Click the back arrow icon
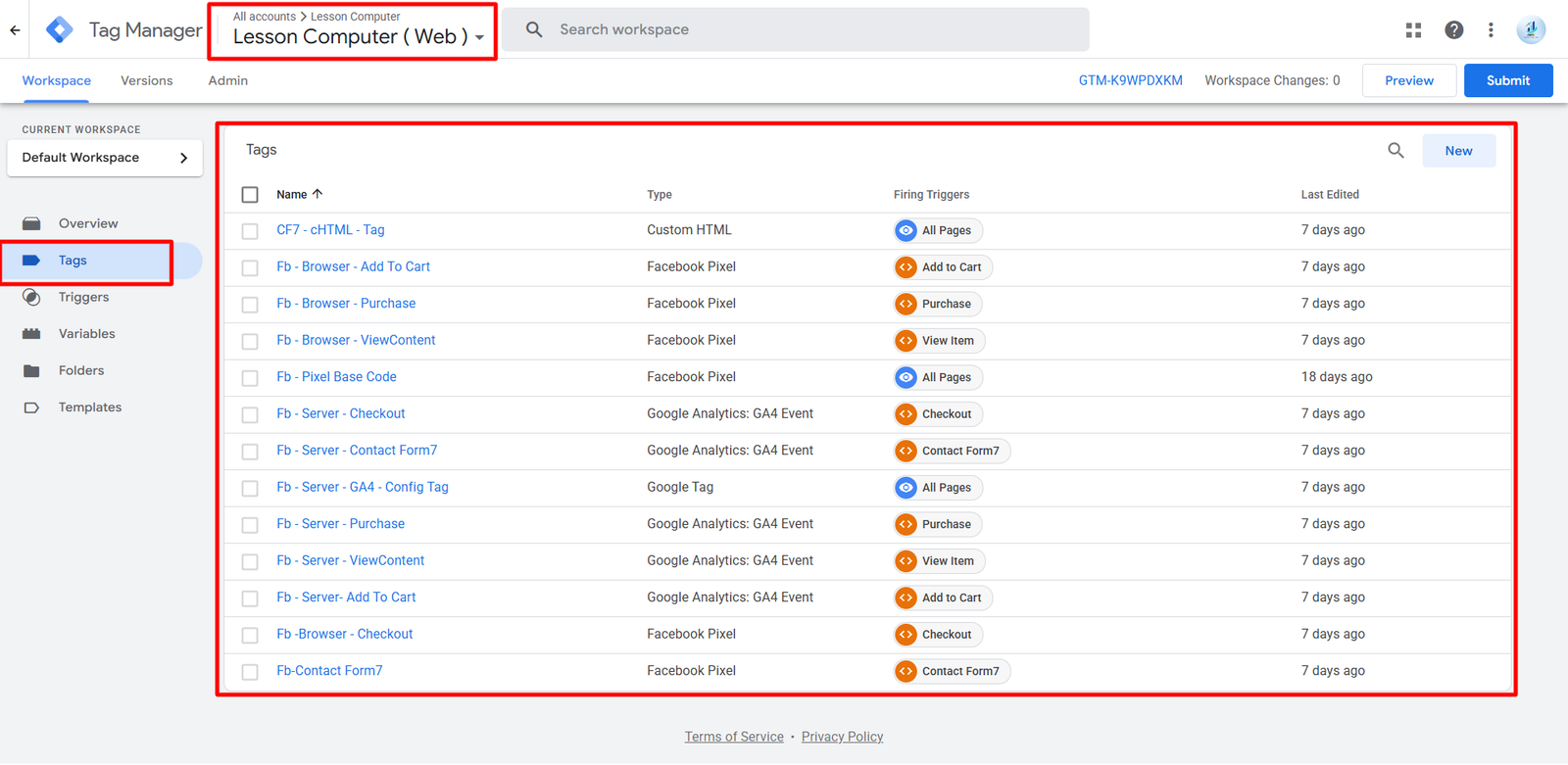Image resolution: width=1568 pixels, height=765 pixels. point(15,30)
